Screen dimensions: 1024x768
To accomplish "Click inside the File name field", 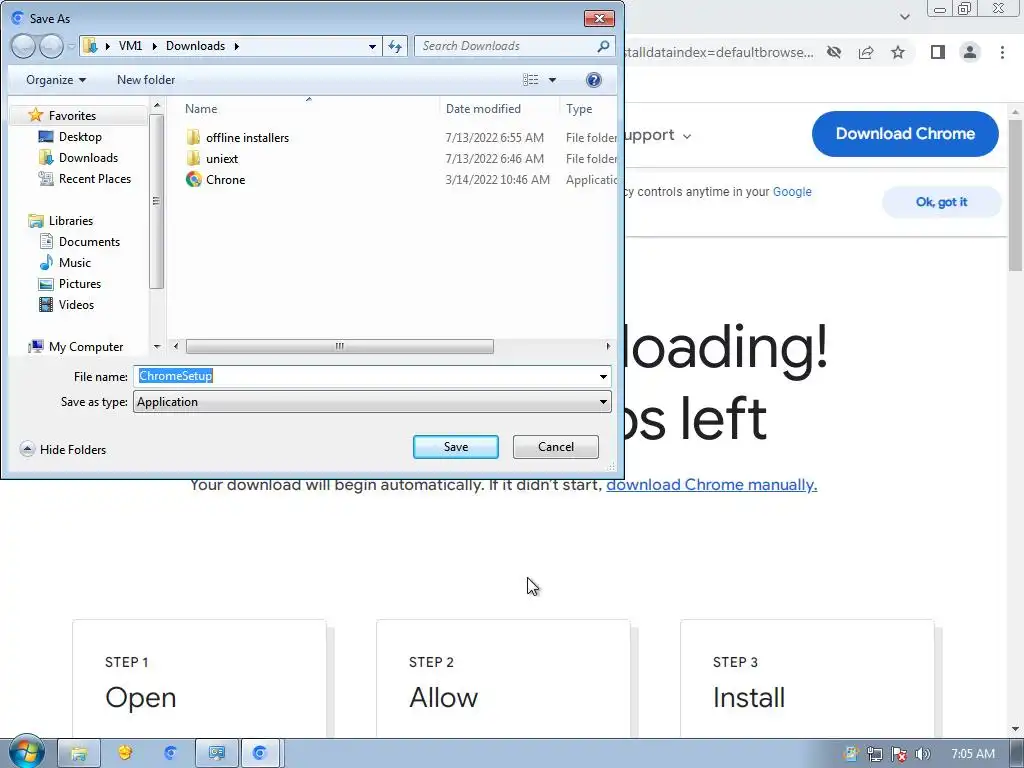I will tap(364, 376).
